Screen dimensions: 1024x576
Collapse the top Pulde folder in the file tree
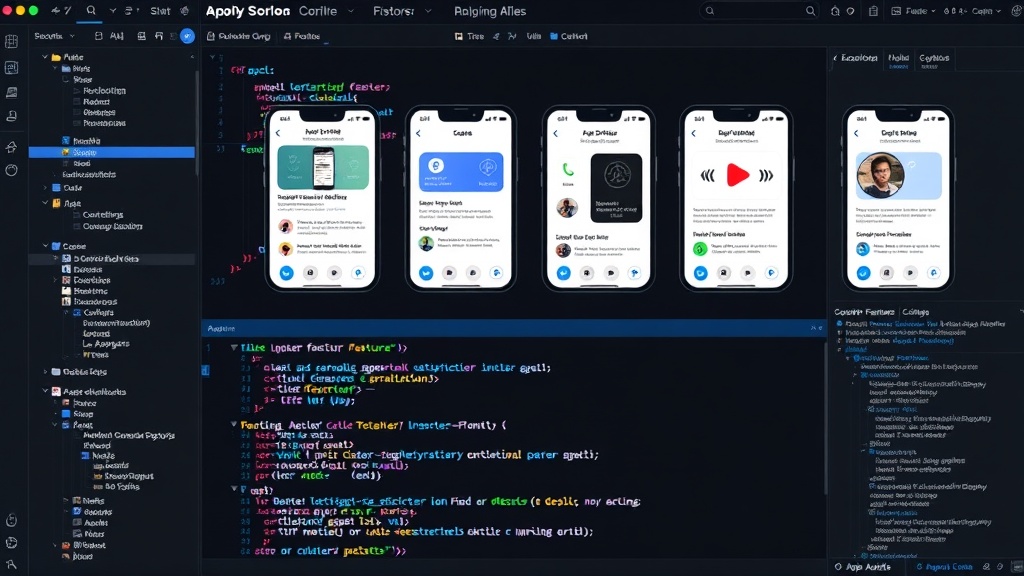[45, 57]
